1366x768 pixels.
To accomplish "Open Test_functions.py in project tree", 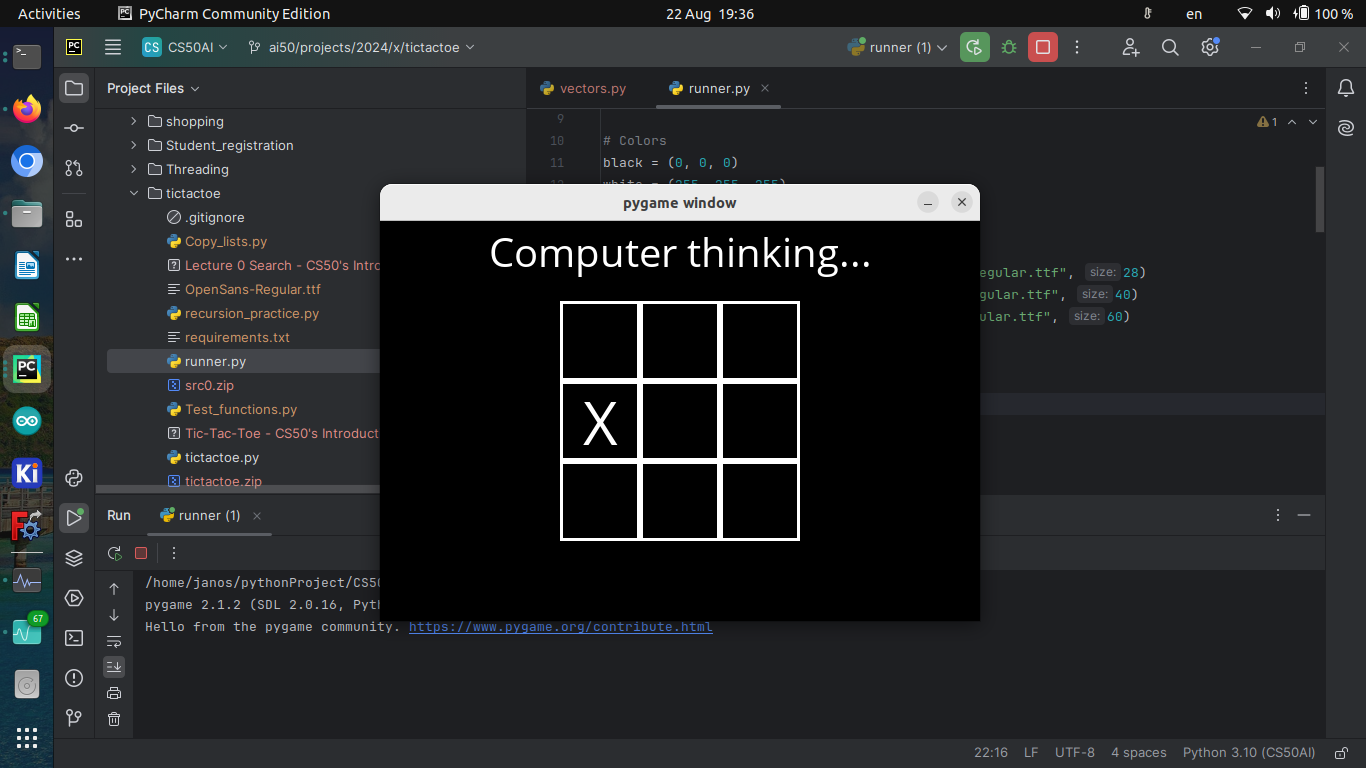I will click(241, 409).
